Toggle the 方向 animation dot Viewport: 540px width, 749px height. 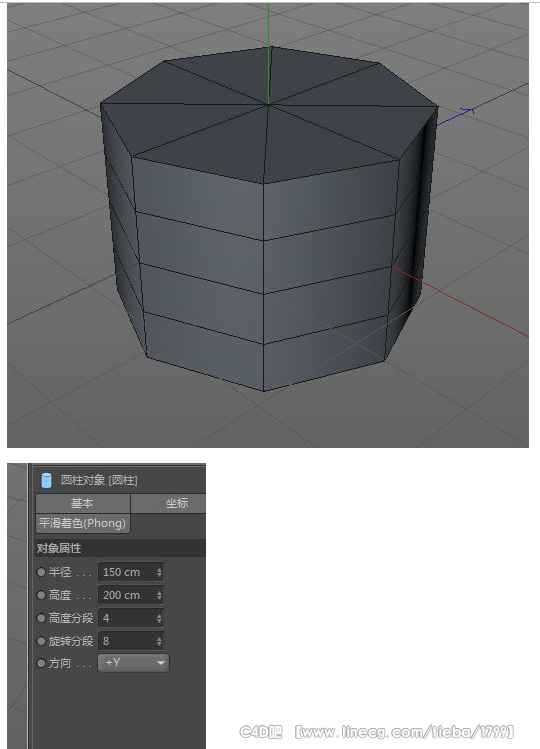(41, 663)
